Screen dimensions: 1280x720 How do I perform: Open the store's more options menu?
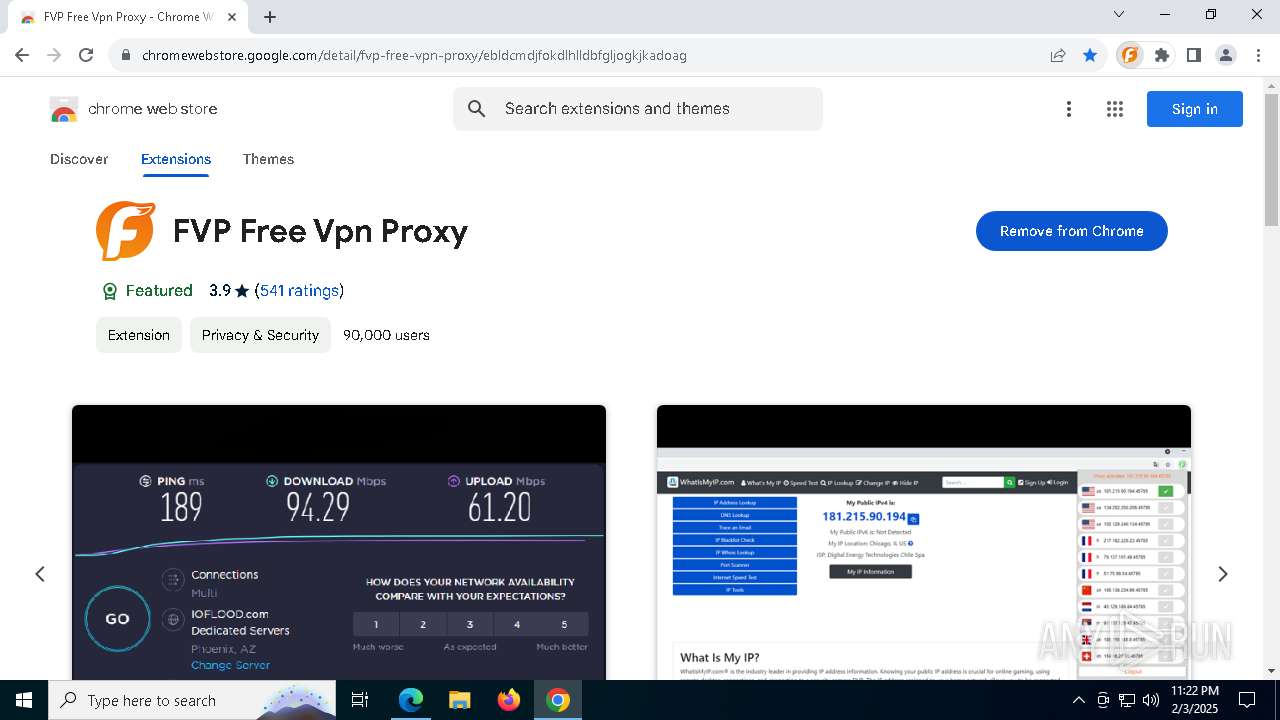tap(1069, 109)
